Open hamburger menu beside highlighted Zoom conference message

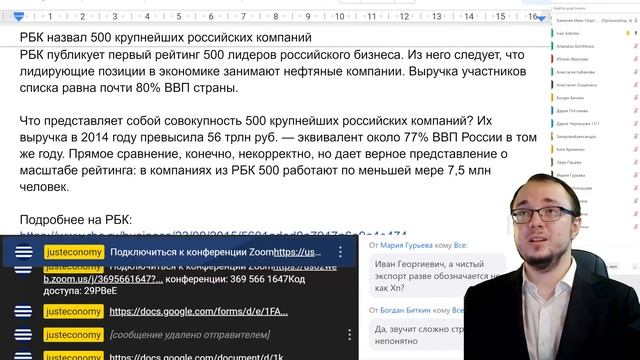(x=24, y=252)
